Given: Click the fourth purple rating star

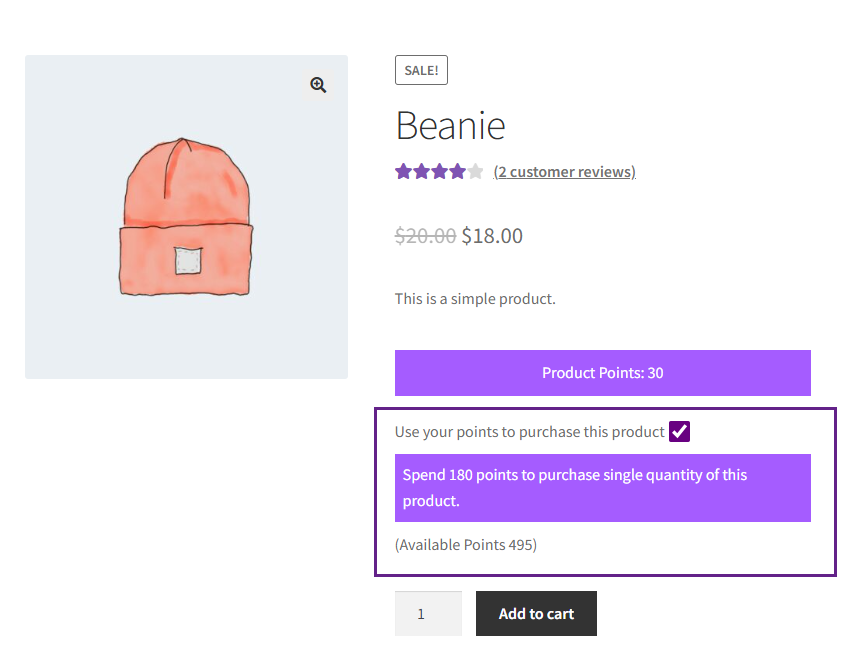Looking at the screenshot, I should (x=457, y=172).
